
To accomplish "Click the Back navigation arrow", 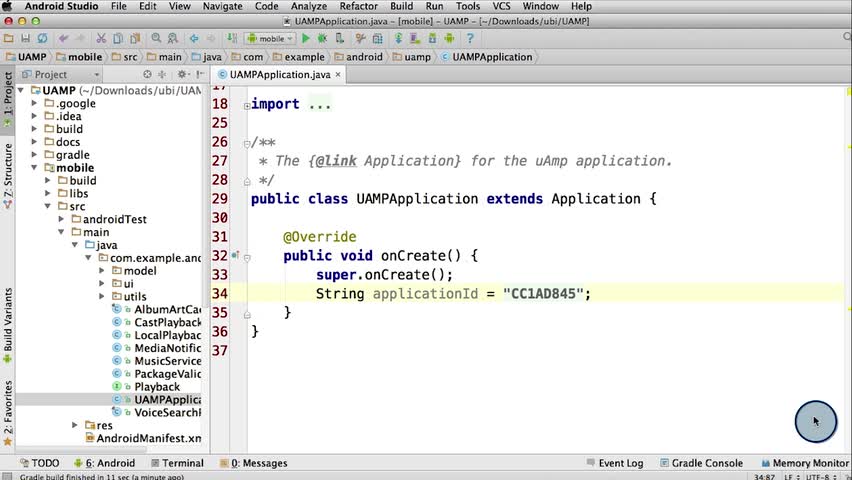I will [194, 39].
